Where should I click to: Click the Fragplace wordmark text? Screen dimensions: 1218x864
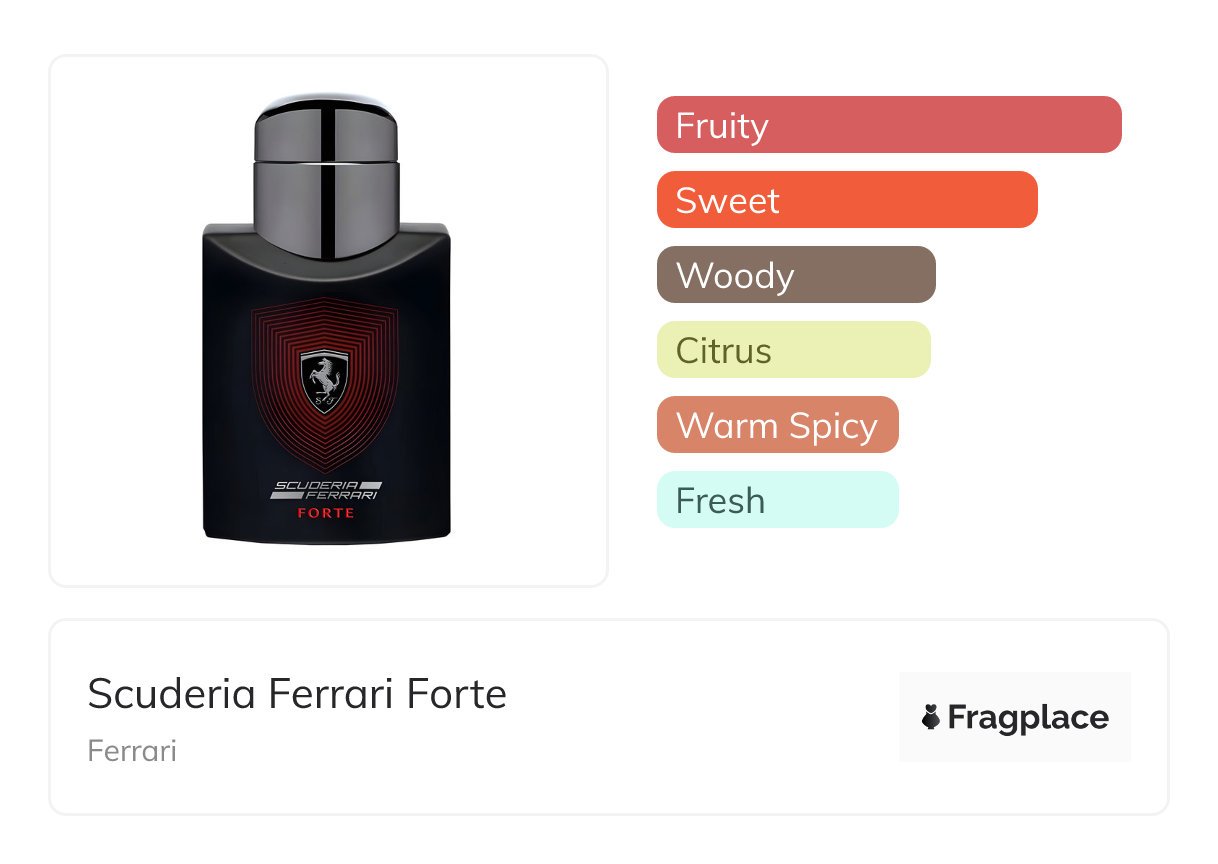click(x=1028, y=718)
